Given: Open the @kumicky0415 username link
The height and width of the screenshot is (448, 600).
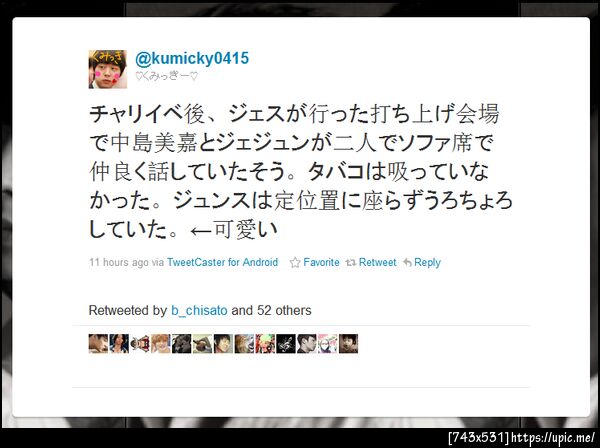Looking at the screenshot, I should click(x=192, y=59).
